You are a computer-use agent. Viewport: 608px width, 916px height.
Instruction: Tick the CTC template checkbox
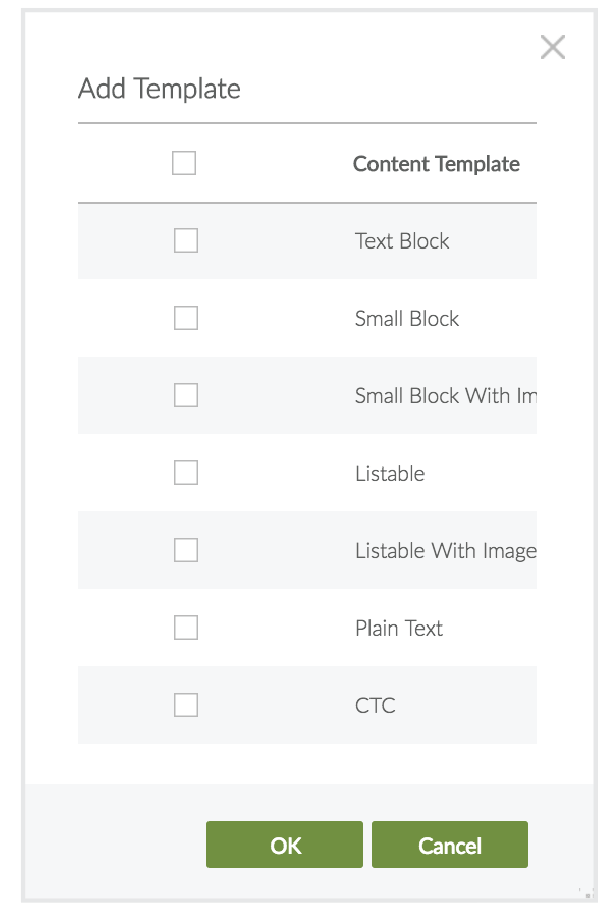click(x=186, y=705)
